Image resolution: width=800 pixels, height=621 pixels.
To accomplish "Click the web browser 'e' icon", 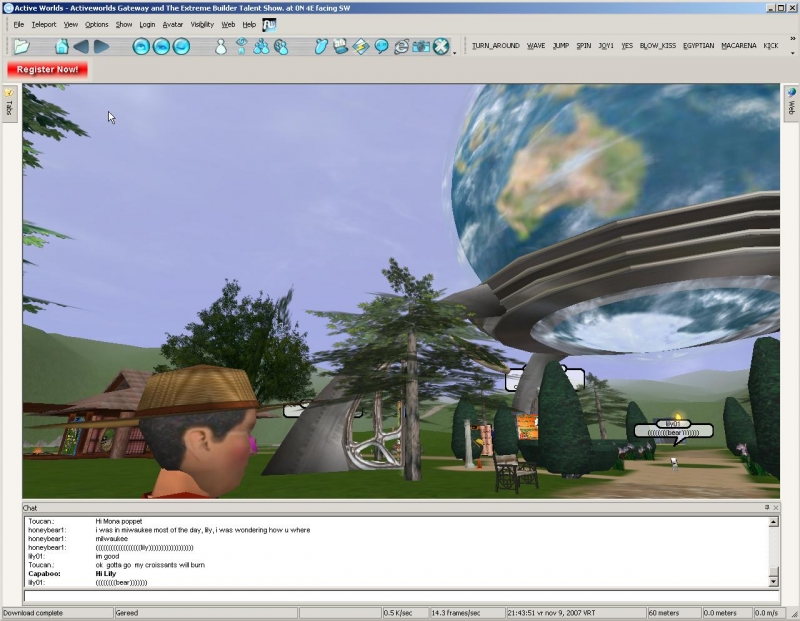I will coord(401,46).
